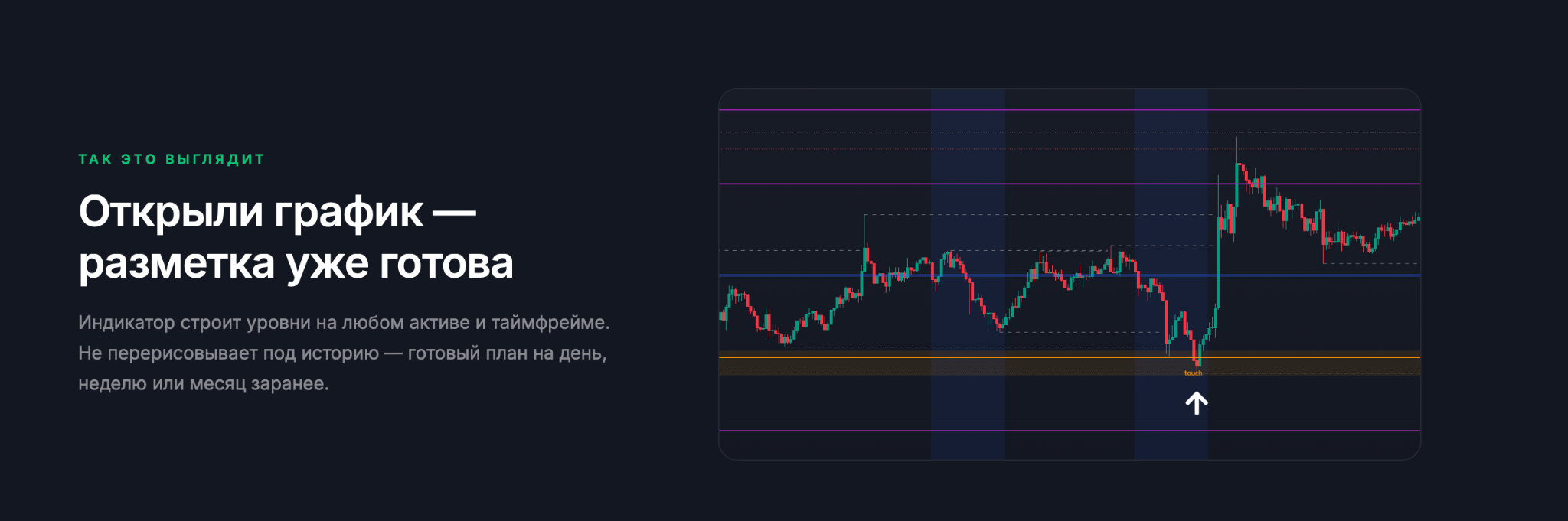Viewport: 1568px width, 521px height.
Task: Click the headline line "разметка уже готова"
Action: (x=296, y=263)
